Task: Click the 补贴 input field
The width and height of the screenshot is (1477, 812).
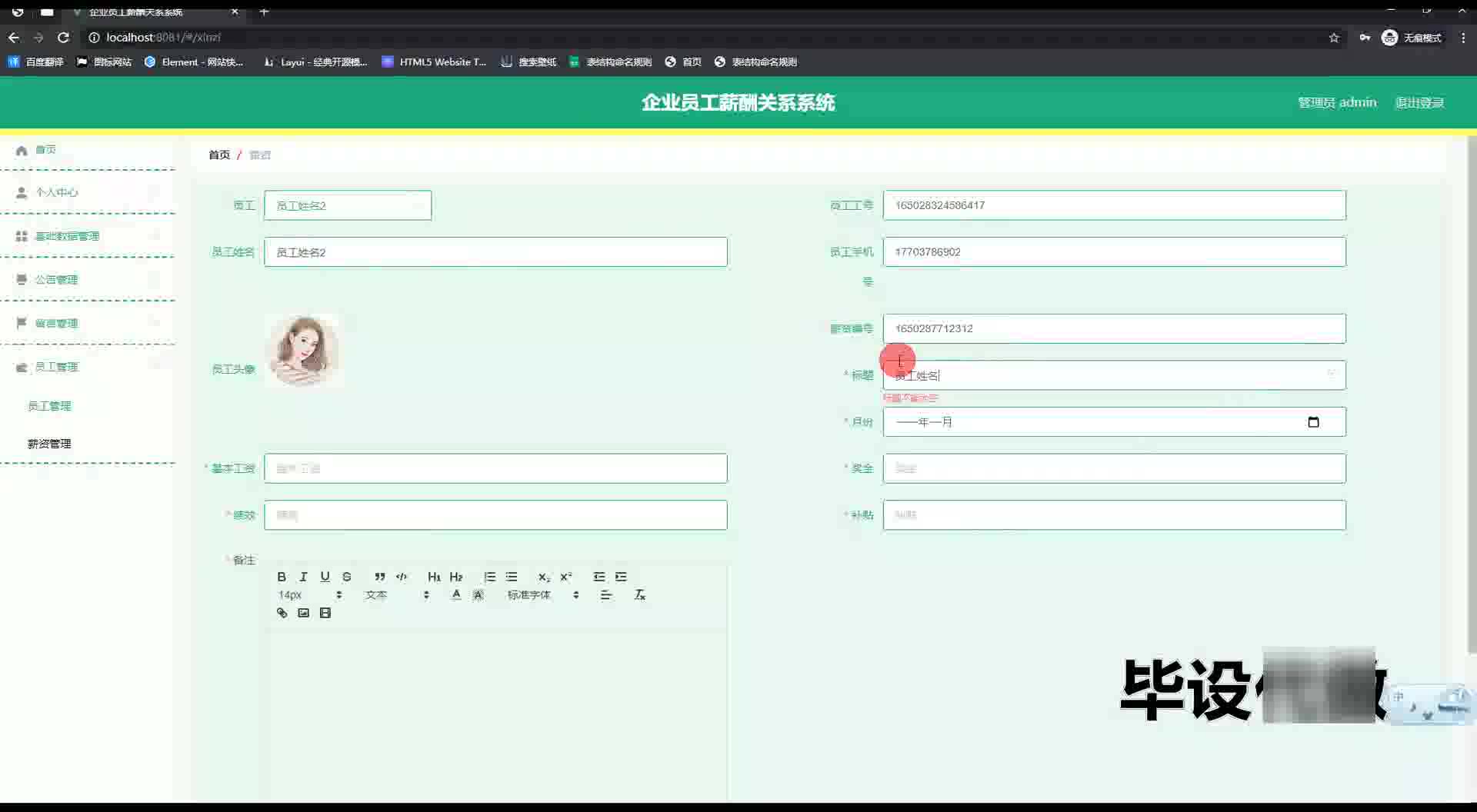Action: tap(1114, 515)
